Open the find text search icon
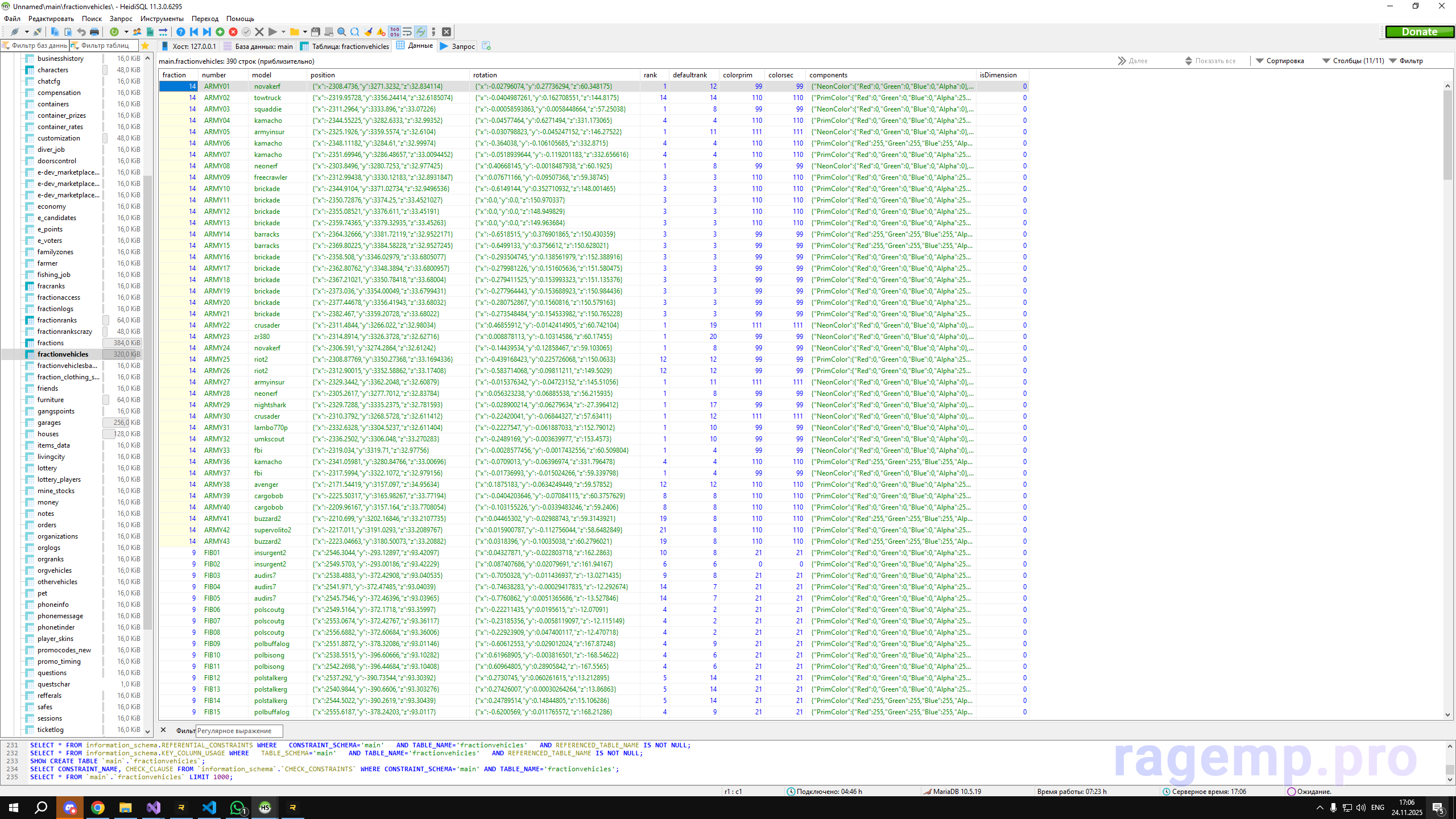1456x819 pixels. click(341, 32)
